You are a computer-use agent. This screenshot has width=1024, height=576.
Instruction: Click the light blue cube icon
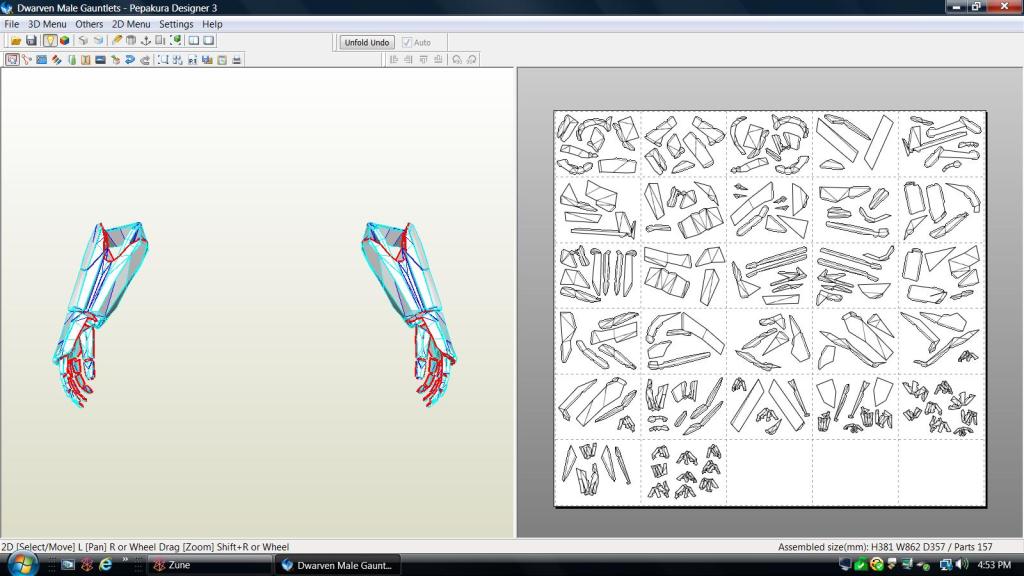(98, 40)
